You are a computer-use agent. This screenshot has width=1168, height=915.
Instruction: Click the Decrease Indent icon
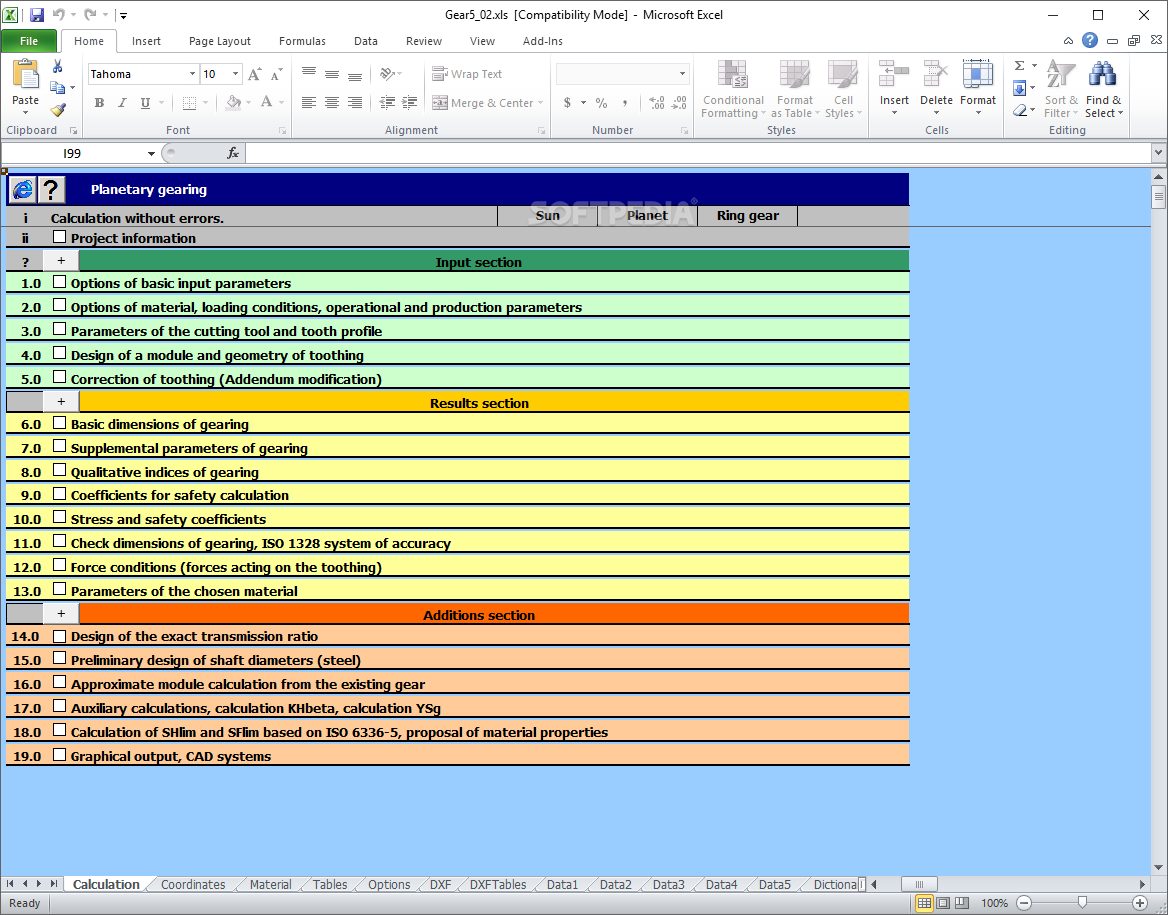click(387, 103)
